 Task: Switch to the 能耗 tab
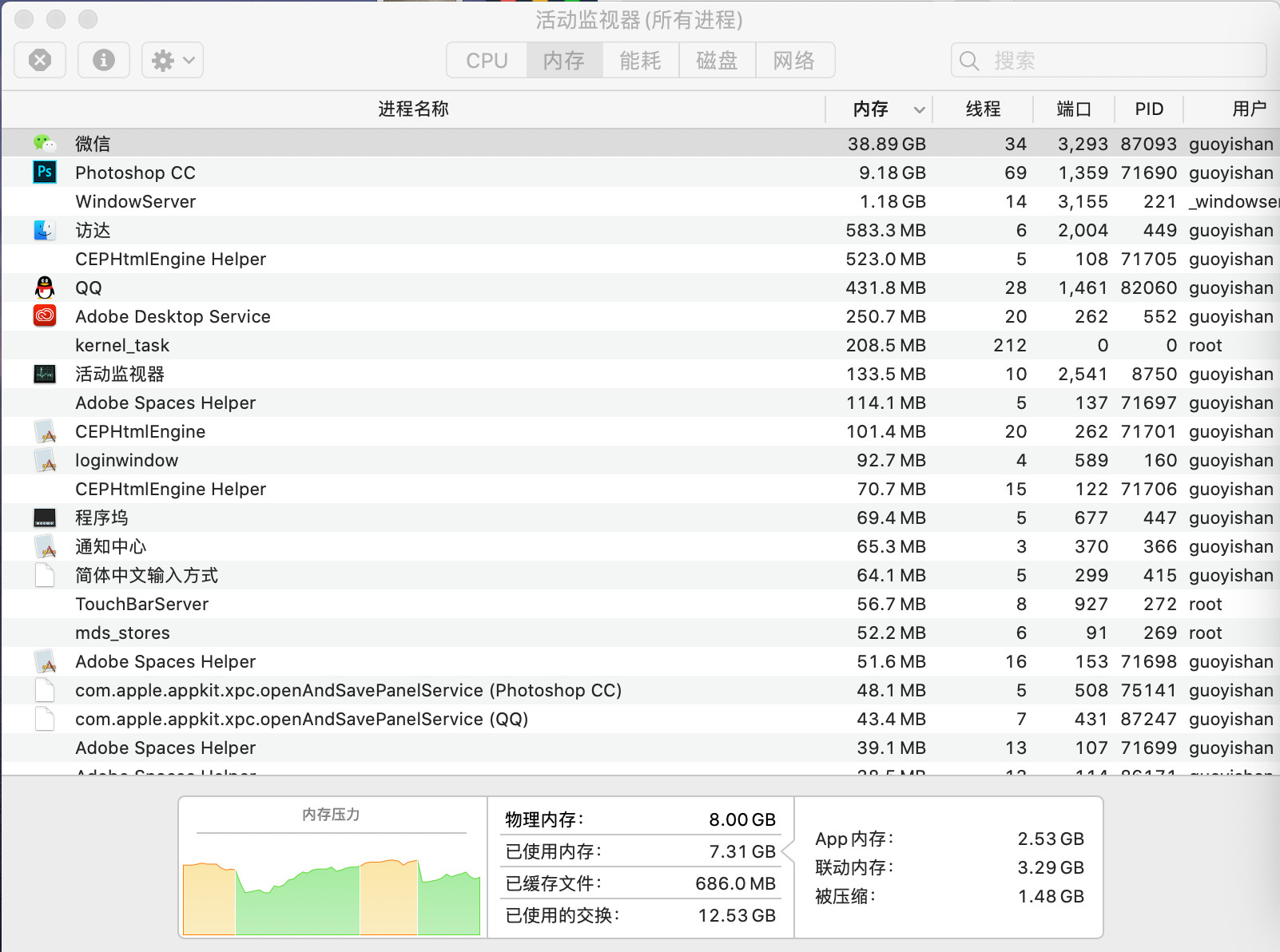pyautogui.click(x=641, y=60)
